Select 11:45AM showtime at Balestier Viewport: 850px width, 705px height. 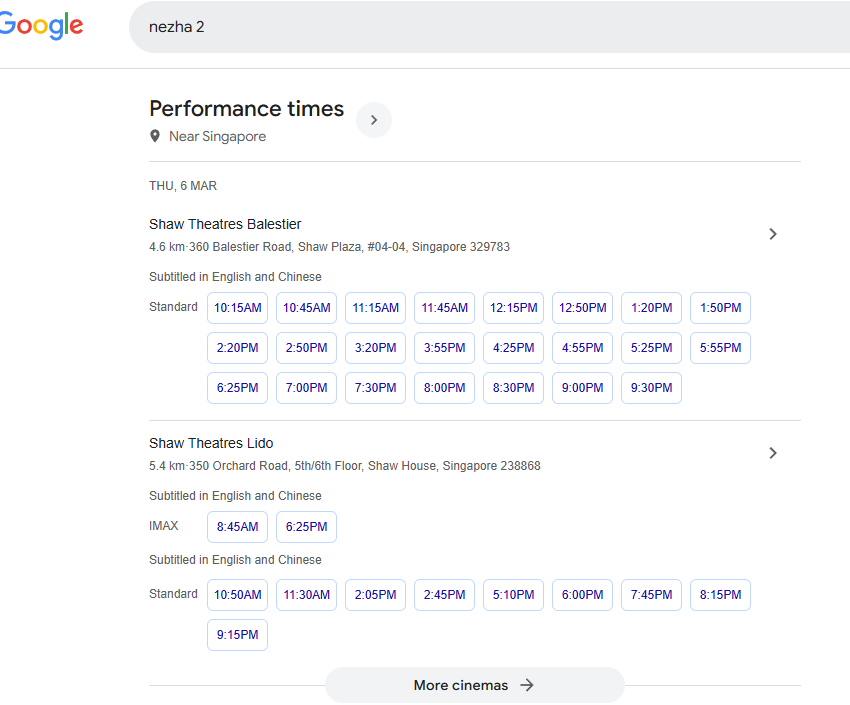445,308
